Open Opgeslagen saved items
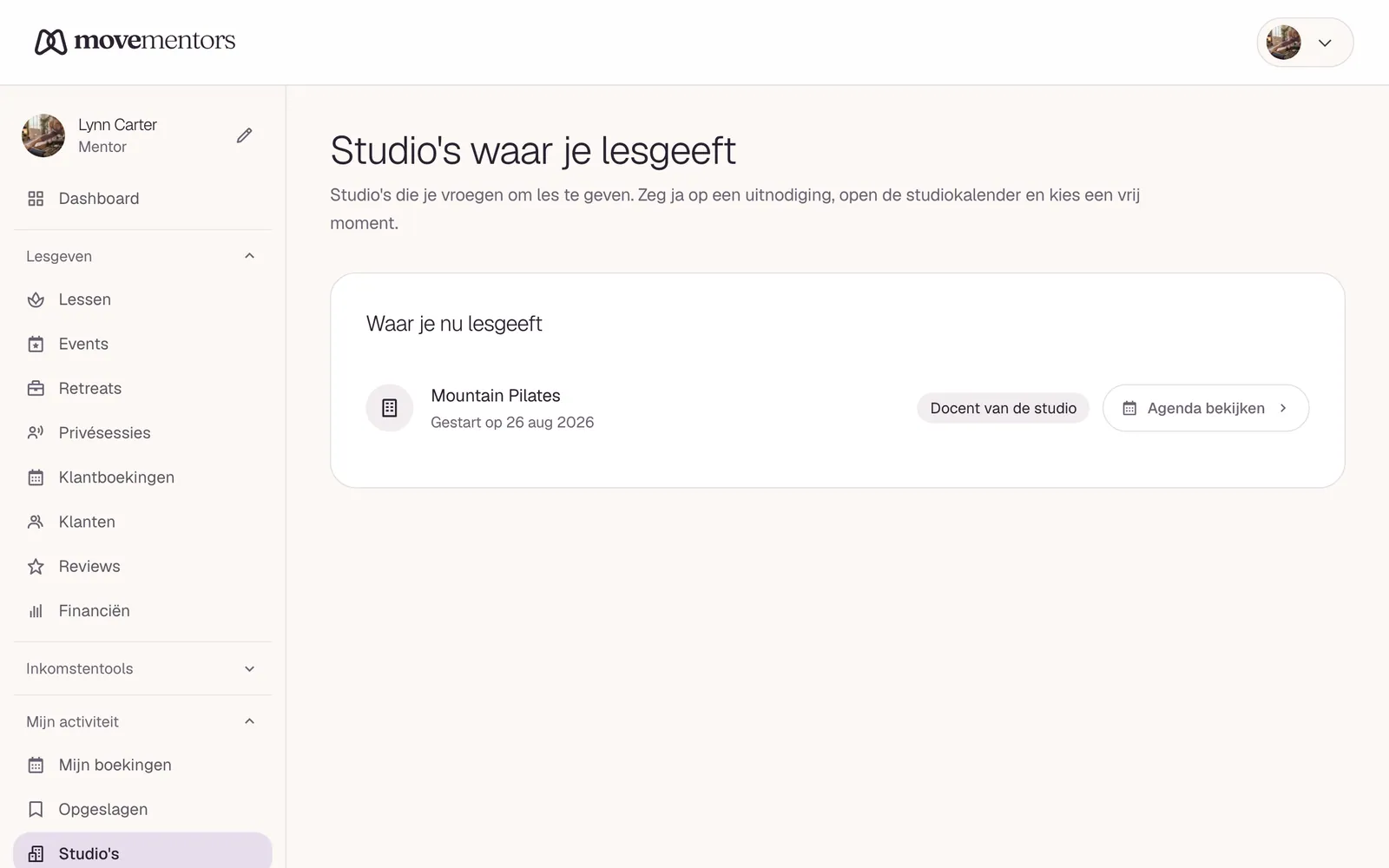 pyautogui.click(x=142, y=809)
